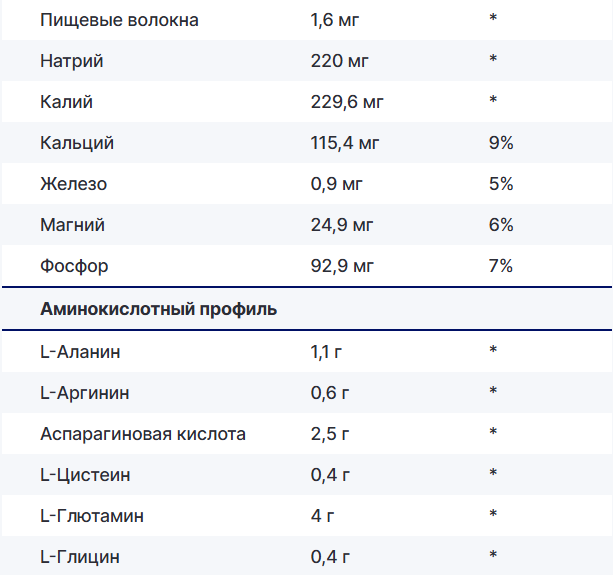Select the L-Глютамин row label
Viewport: 613px width, 575px height.
click(92, 515)
